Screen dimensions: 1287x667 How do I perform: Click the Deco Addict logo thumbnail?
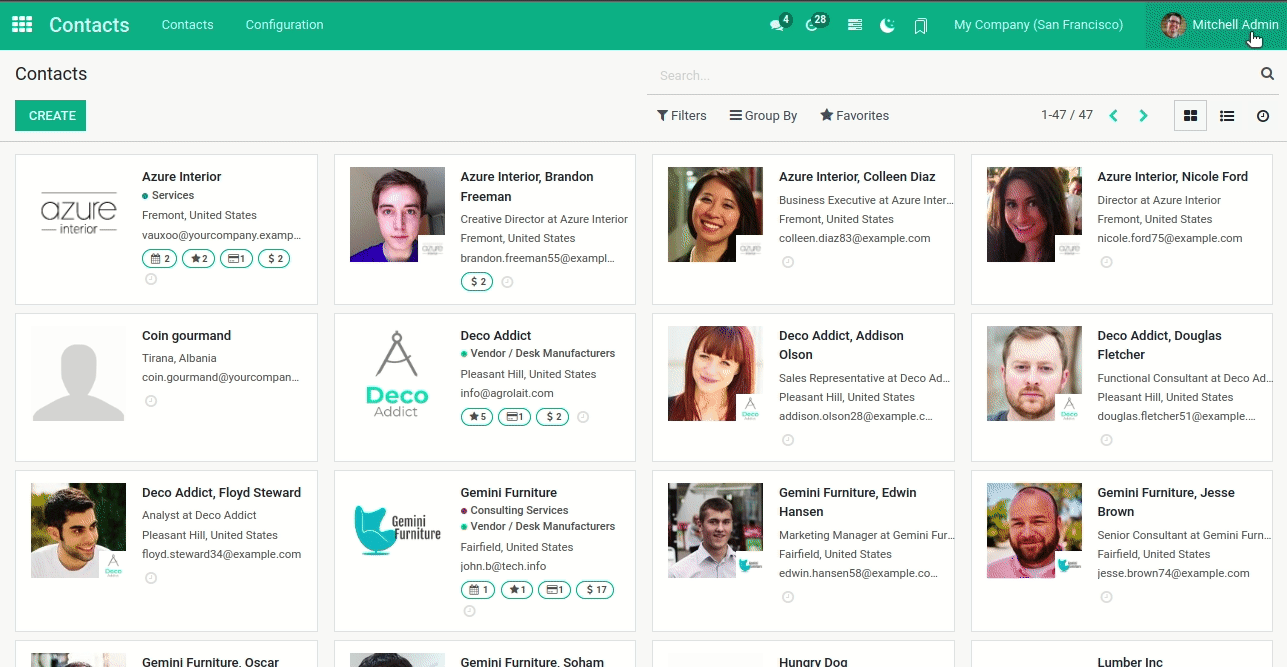[397, 372]
